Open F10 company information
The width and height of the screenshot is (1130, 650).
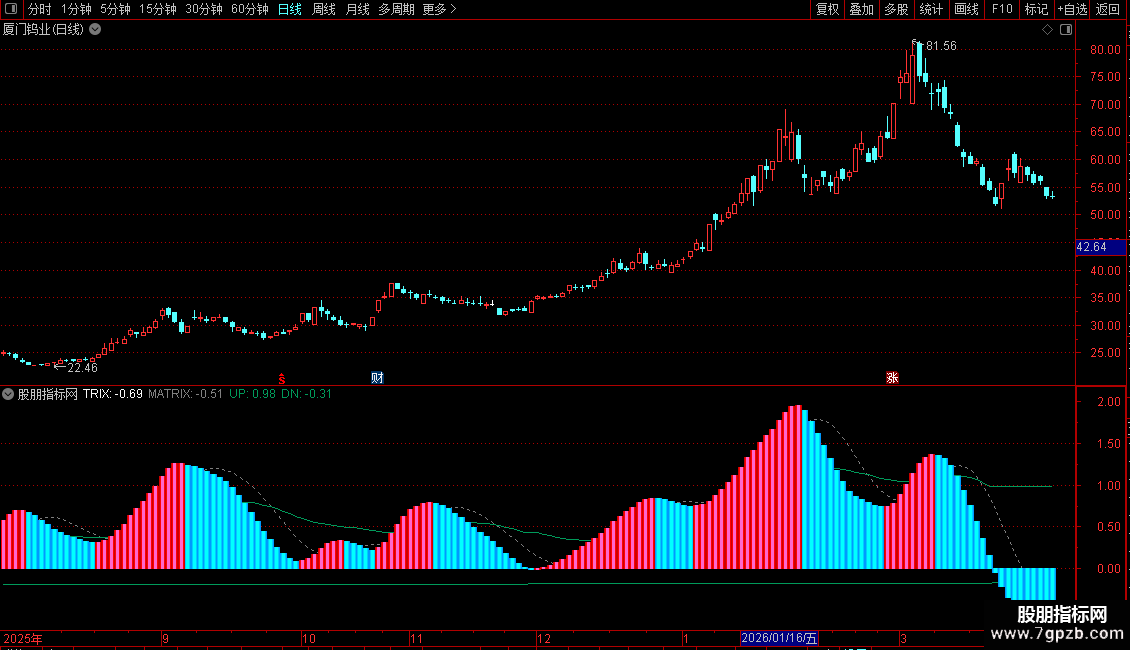1002,9
